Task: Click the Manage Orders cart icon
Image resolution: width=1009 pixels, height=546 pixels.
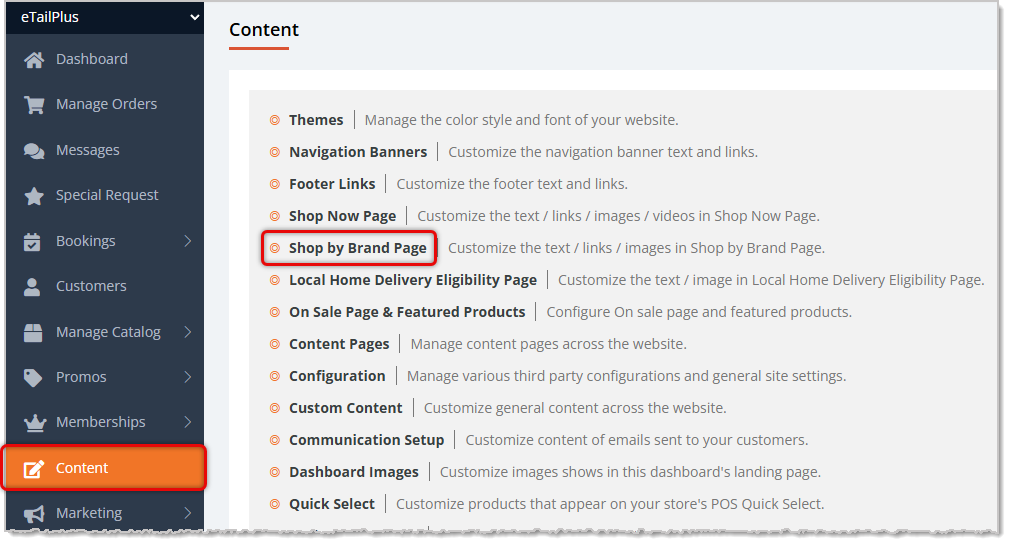Action: tap(34, 105)
